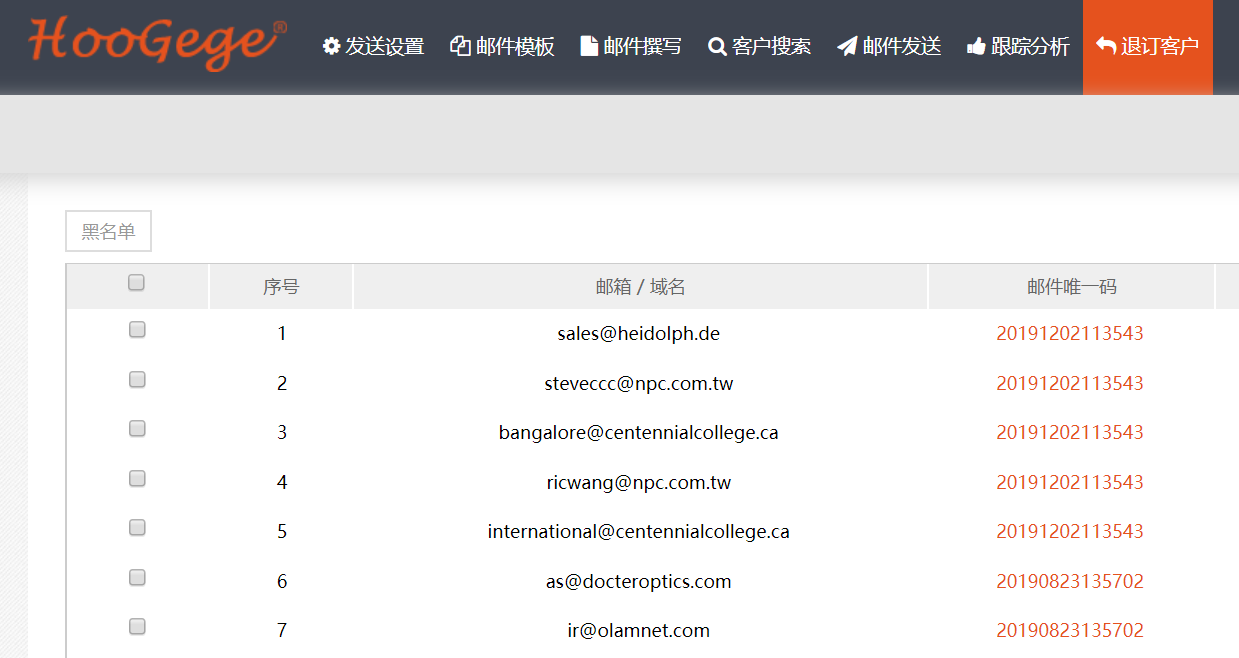Click the magnifier icon beside 客户搜索

[717, 47]
